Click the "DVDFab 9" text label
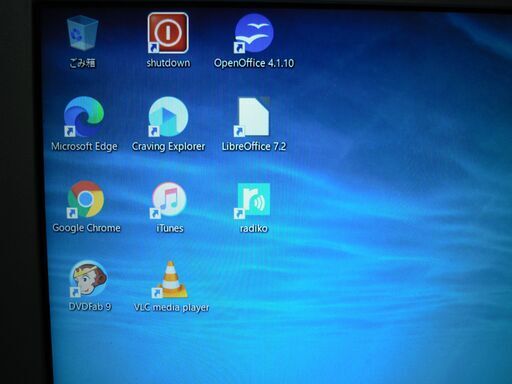 (x=90, y=306)
